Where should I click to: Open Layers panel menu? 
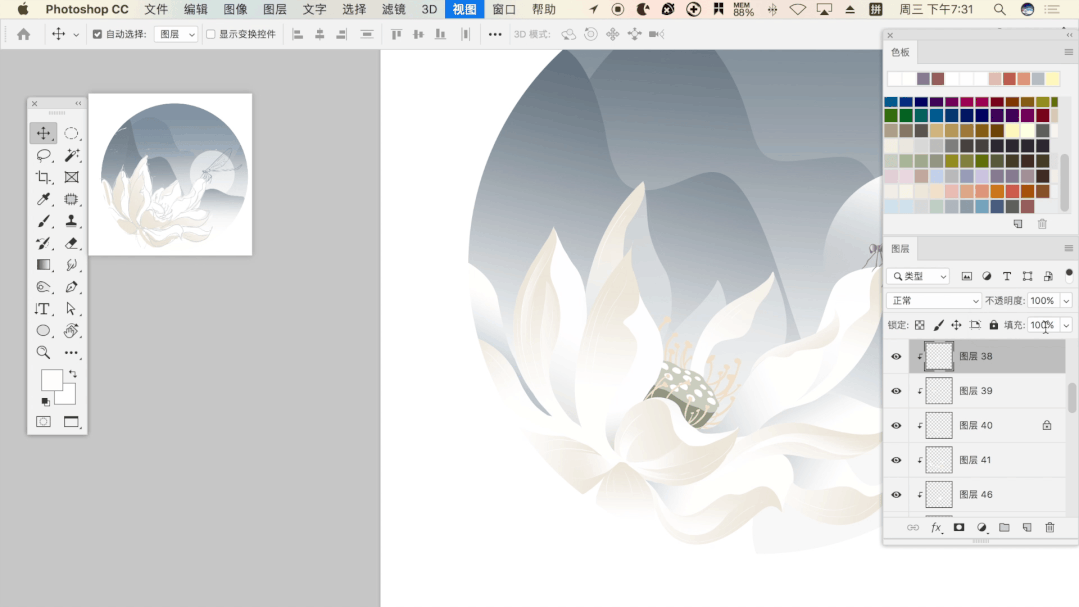[x=1068, y=248]
